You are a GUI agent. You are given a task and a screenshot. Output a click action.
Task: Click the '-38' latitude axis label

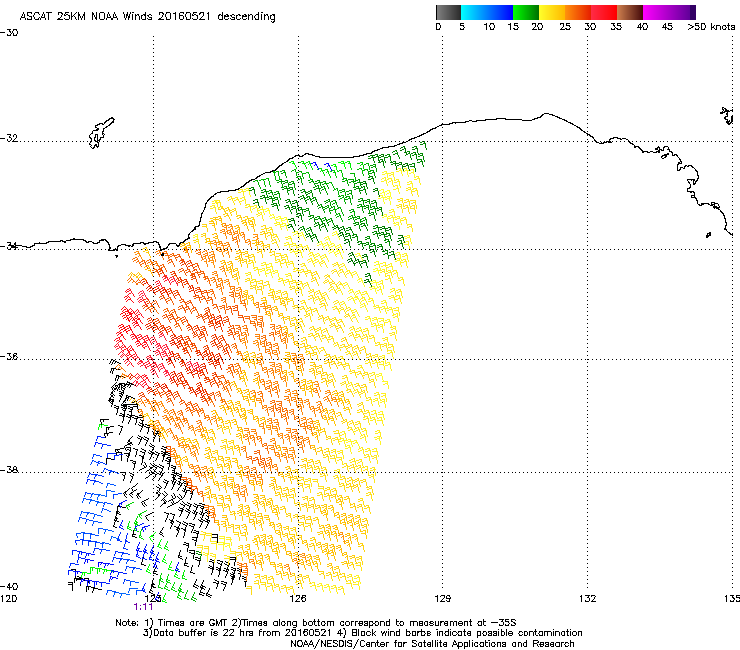9,470
